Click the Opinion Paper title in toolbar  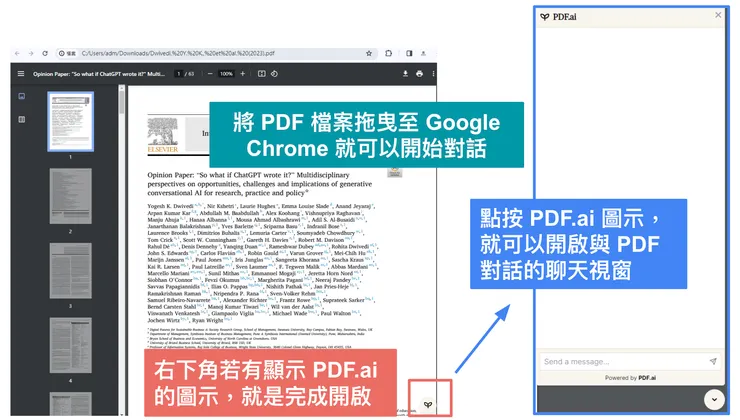point(99,74)
